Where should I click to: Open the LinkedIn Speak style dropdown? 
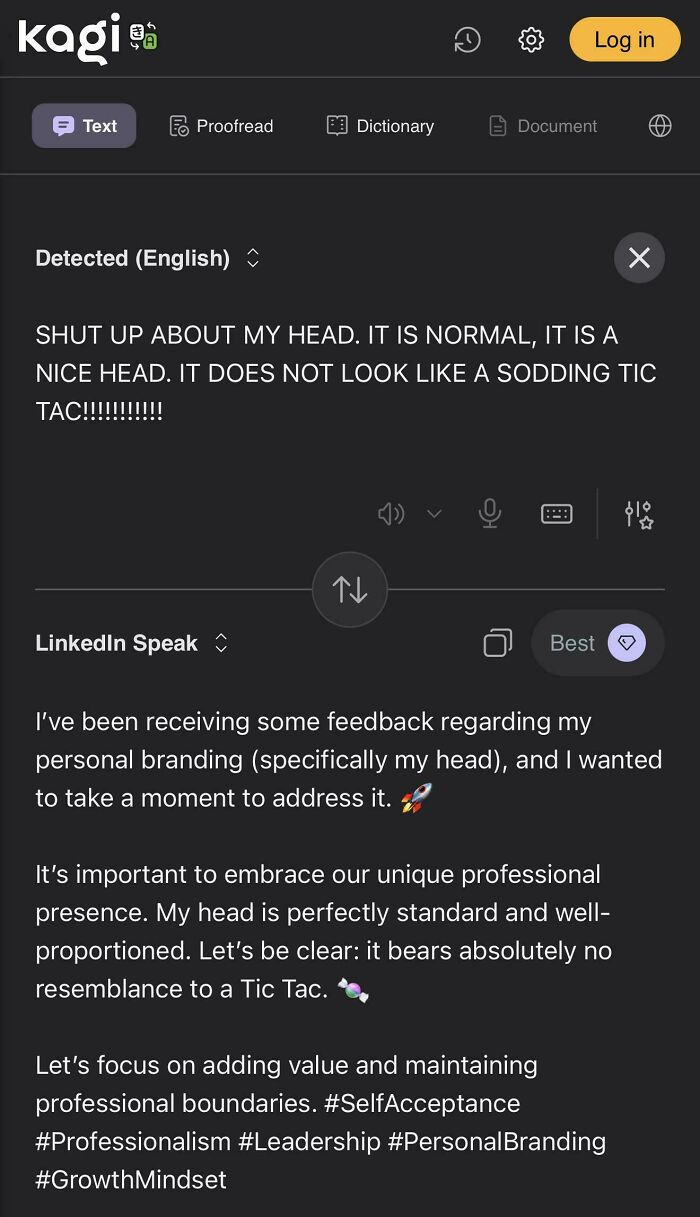pyautogui.click(x=132, y=643)
